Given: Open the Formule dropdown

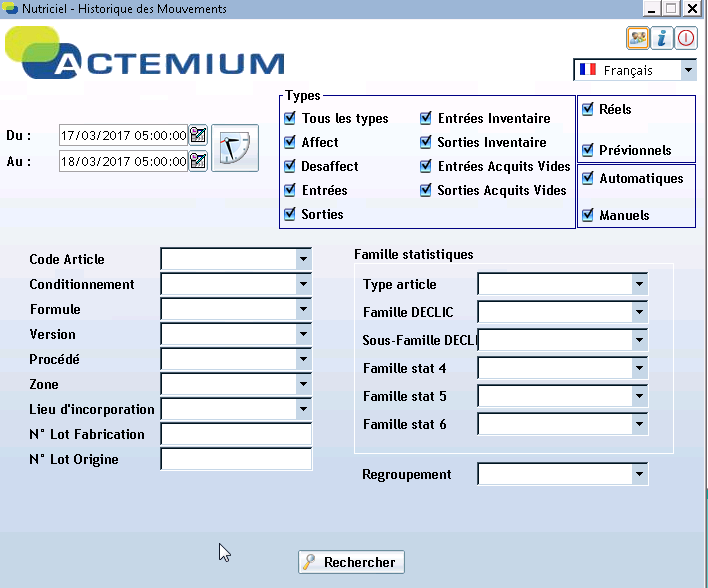Looking at the screenshot, I should click(x=303, y=309).
